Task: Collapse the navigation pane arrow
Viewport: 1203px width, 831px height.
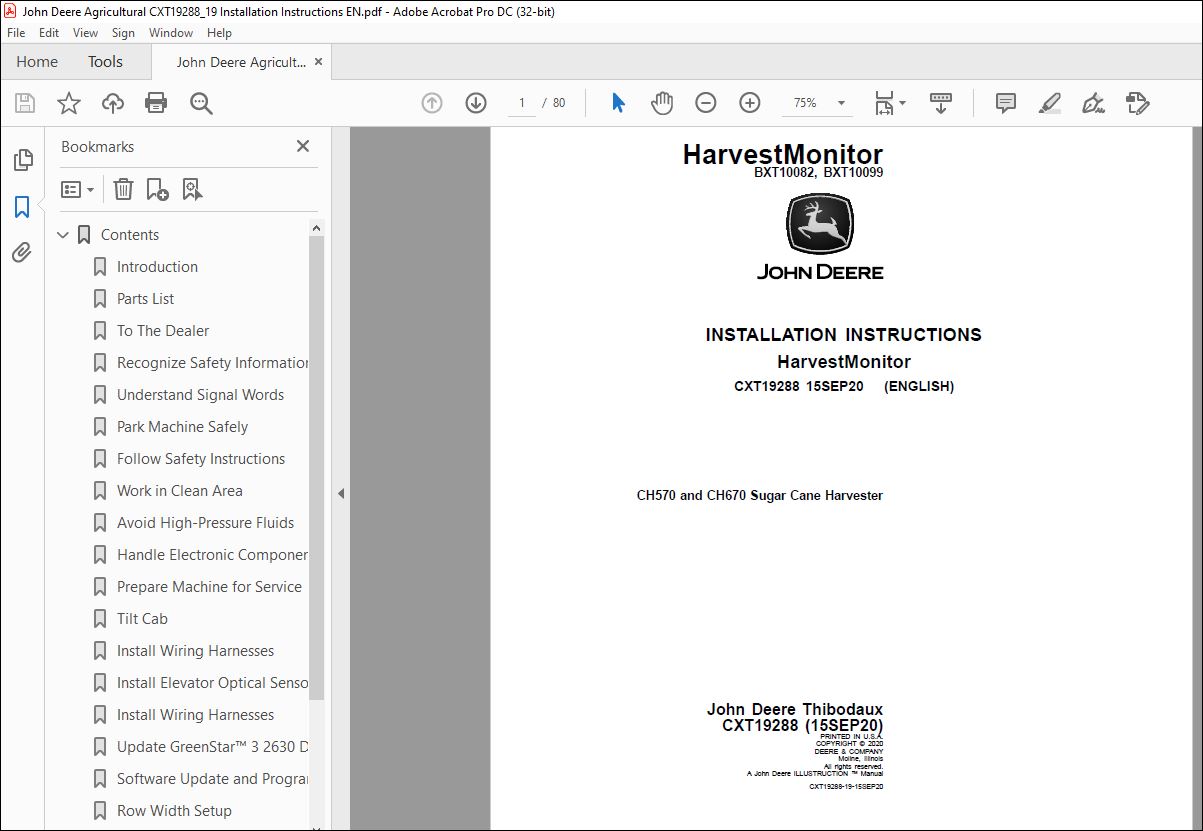Action: tap(340, 493)
